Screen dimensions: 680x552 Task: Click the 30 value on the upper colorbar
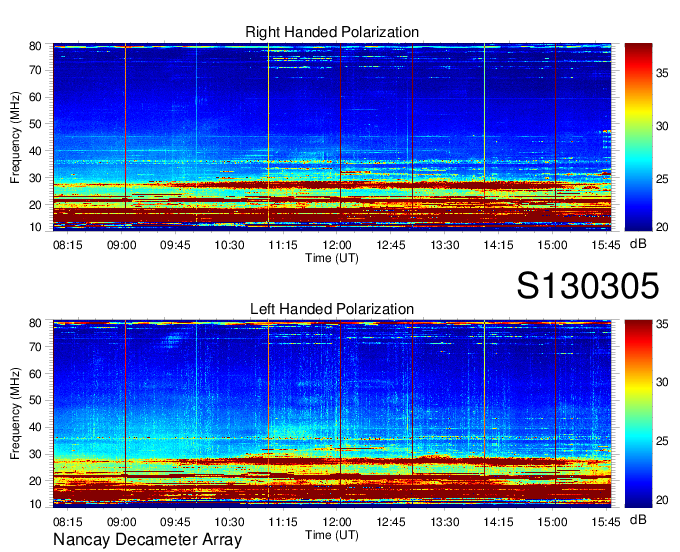pos(662,126)
